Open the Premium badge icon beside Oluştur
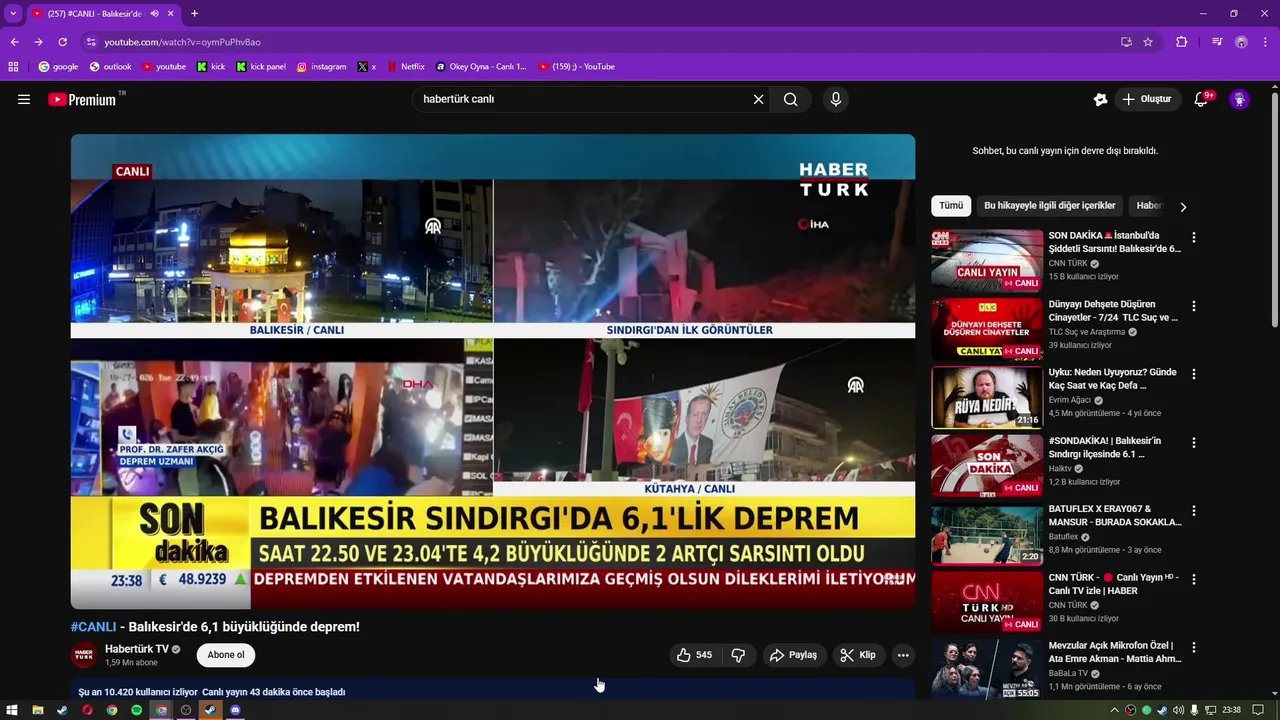Screen dimensions: 1280x720 tap(1100, 99)
